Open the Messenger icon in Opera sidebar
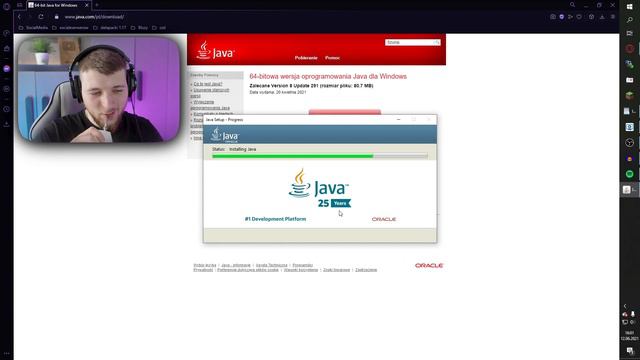Image resolution: width=640 pixels, height=360 pixels. (7, 69)
